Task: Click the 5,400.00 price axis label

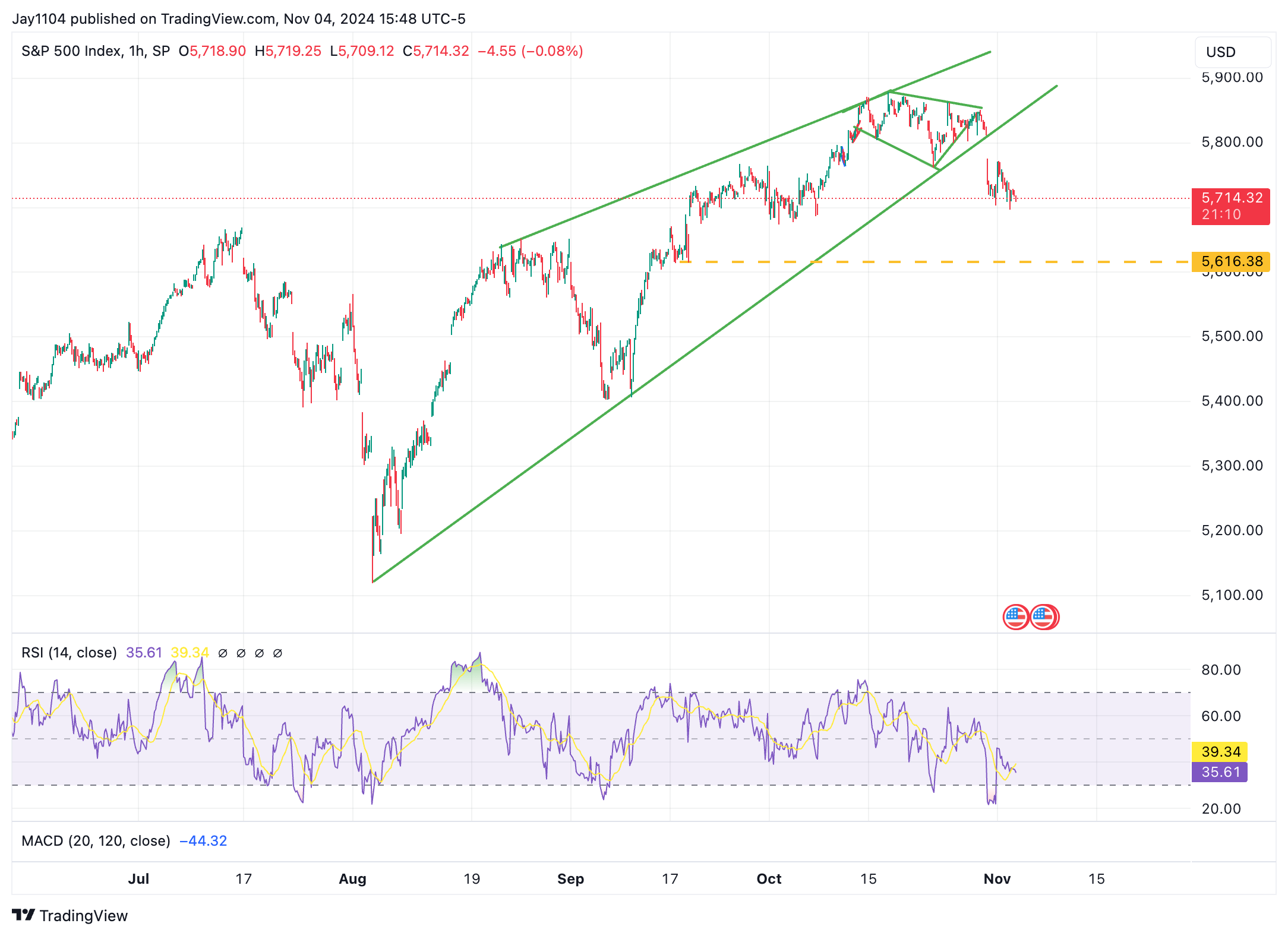Action: [1232, 401]
